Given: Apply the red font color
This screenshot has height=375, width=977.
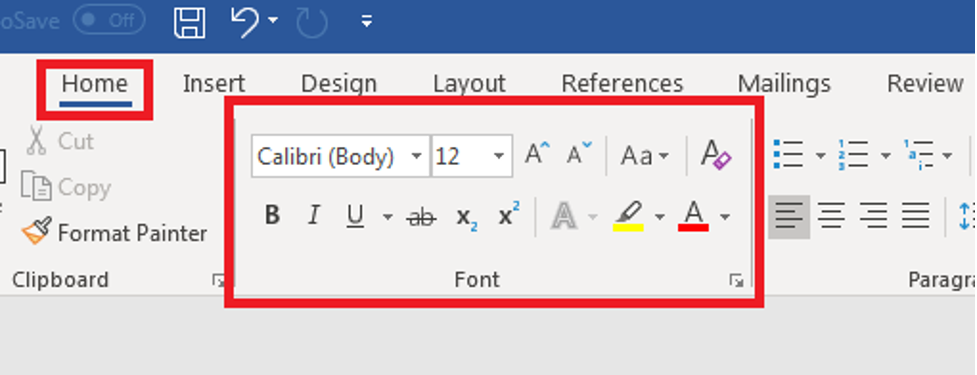Looking at the screenshot, I should click(x=693, y=217).
